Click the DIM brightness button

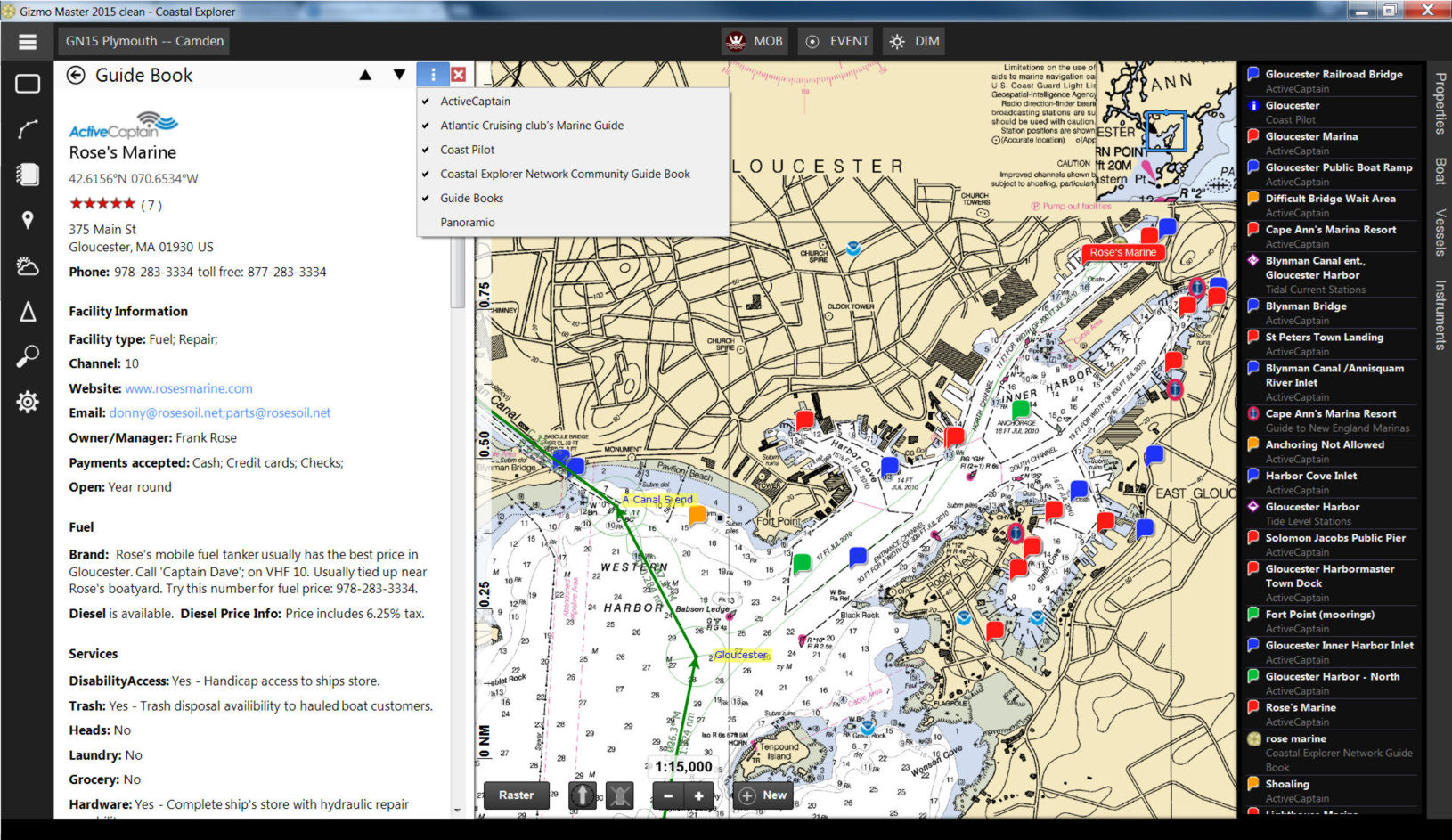(914, 41)
